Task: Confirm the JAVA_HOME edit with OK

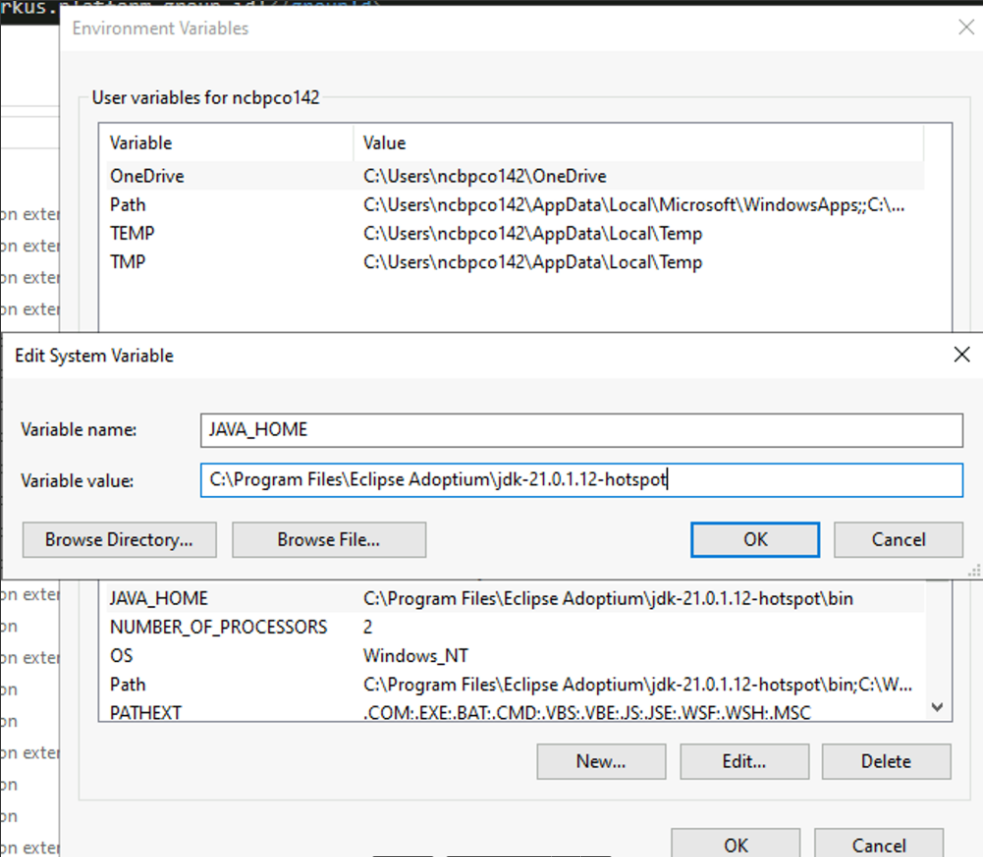Action: [754, 540]
